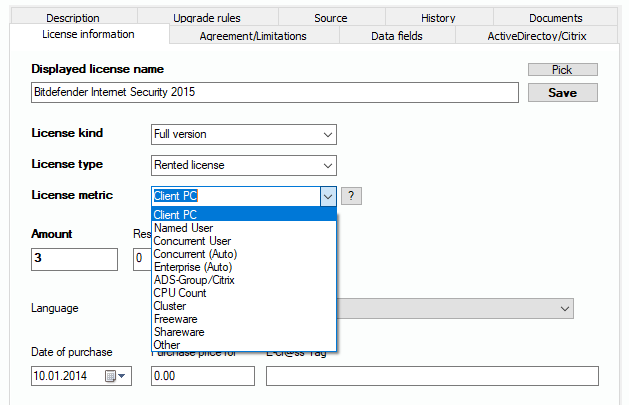Open the Language dropdown
The image size is (629, 405).
pyautogui.click(x=564, y=308)
